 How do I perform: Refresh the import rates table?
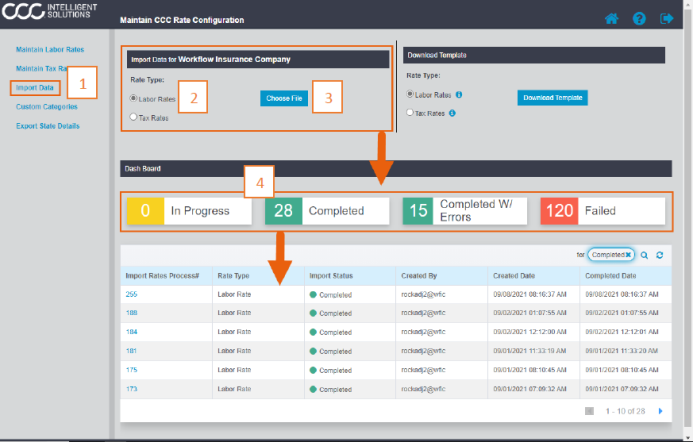pyautogui.click(x=660, y=256)
